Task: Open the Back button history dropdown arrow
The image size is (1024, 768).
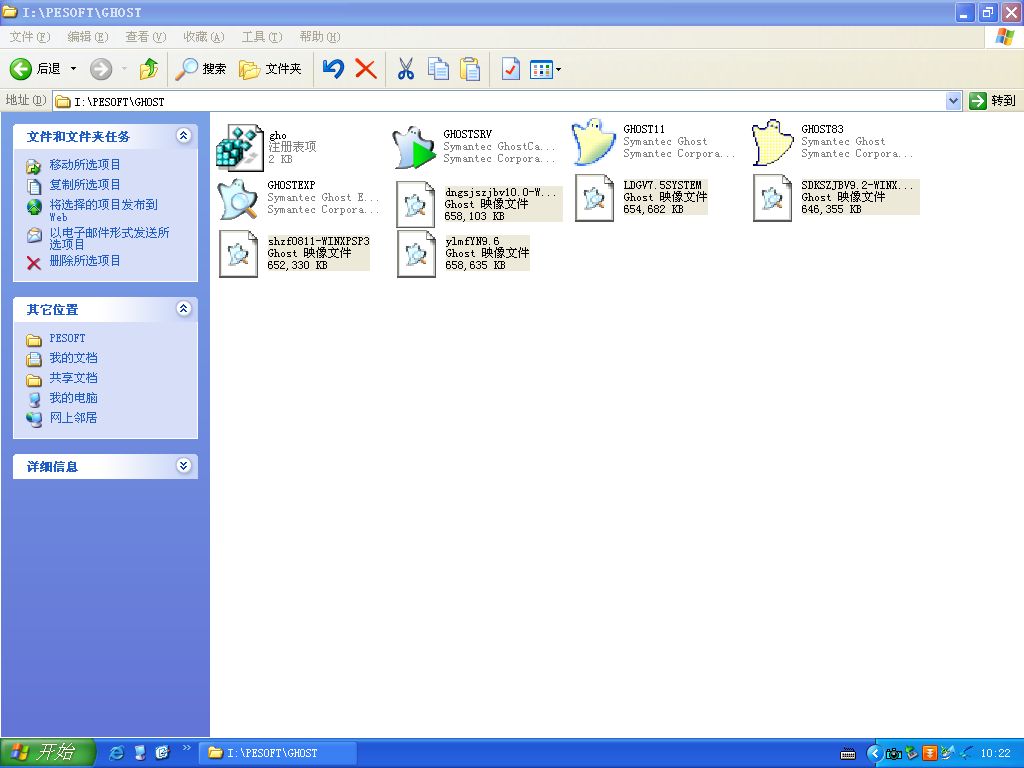Action: click(73, 69)
